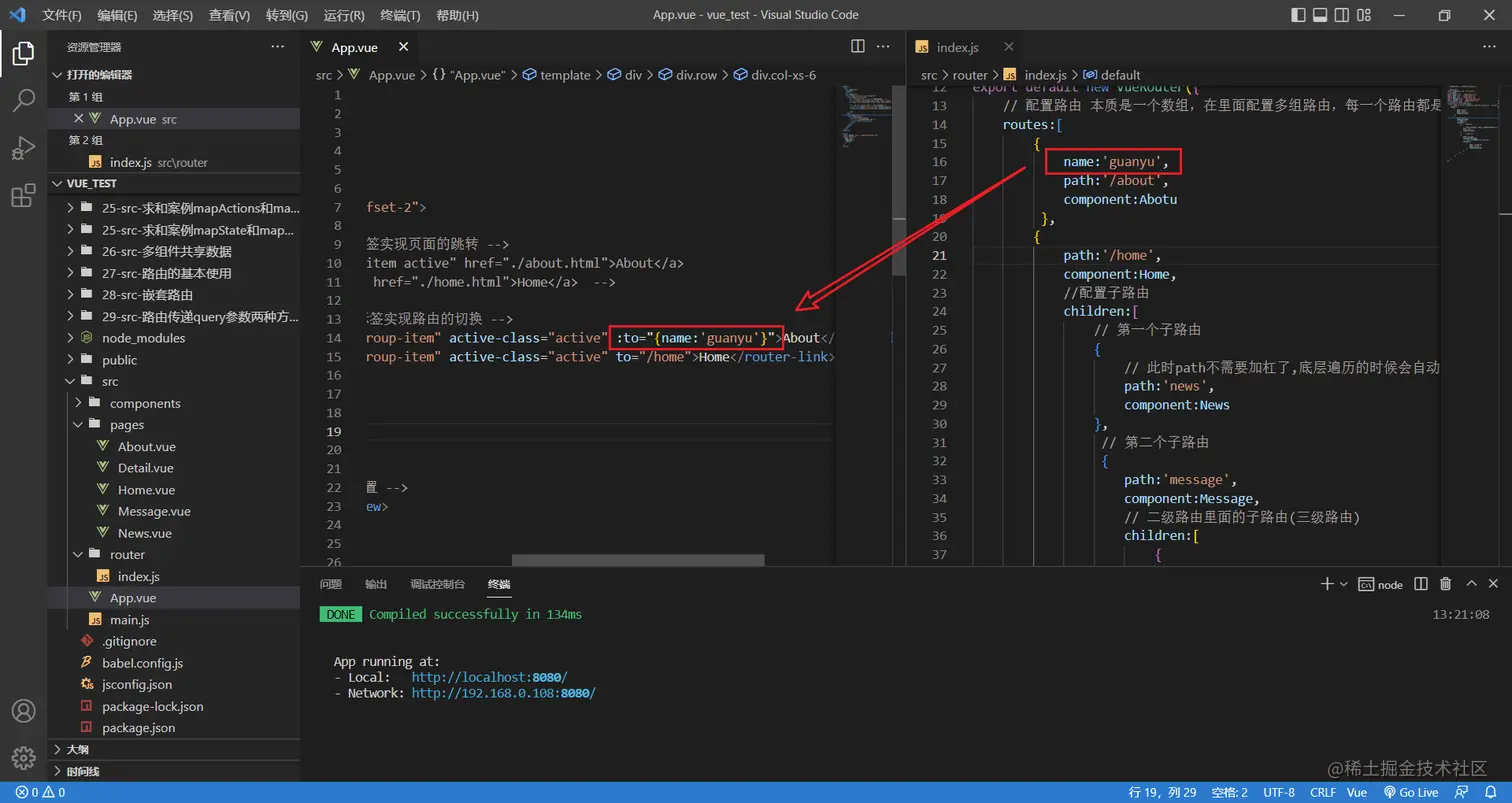Open the 终端(T) menu
The height and width of the screenshot is (803, 1512).
pyautogui.click(x=401, y=15)
